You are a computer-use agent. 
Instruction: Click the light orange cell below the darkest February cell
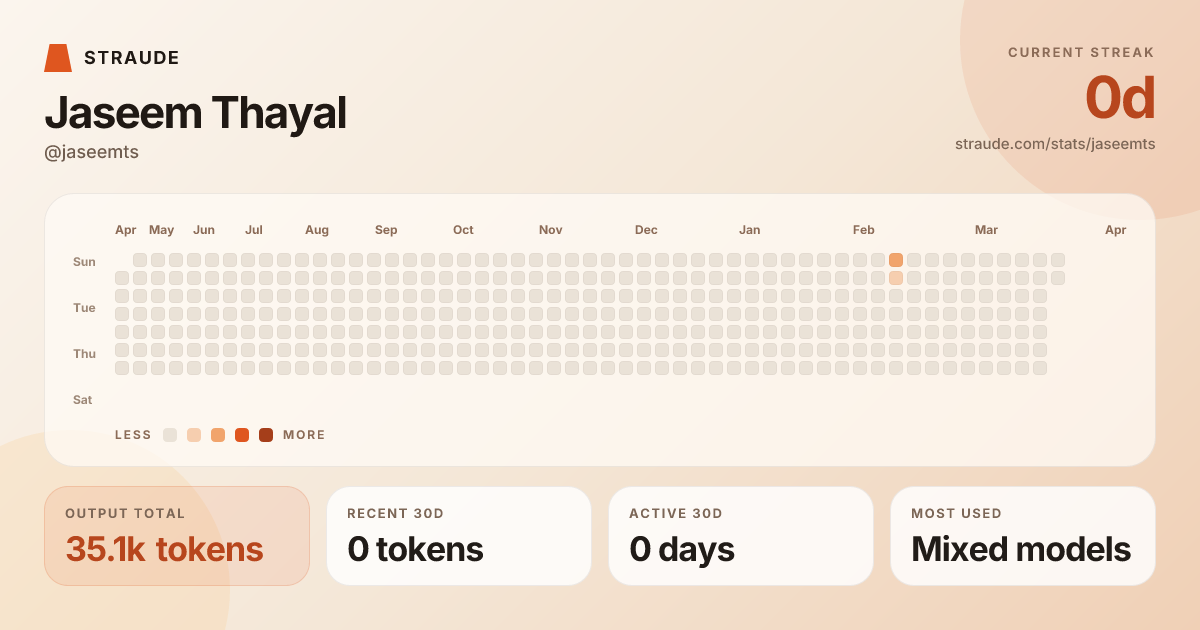pos(896,278)
